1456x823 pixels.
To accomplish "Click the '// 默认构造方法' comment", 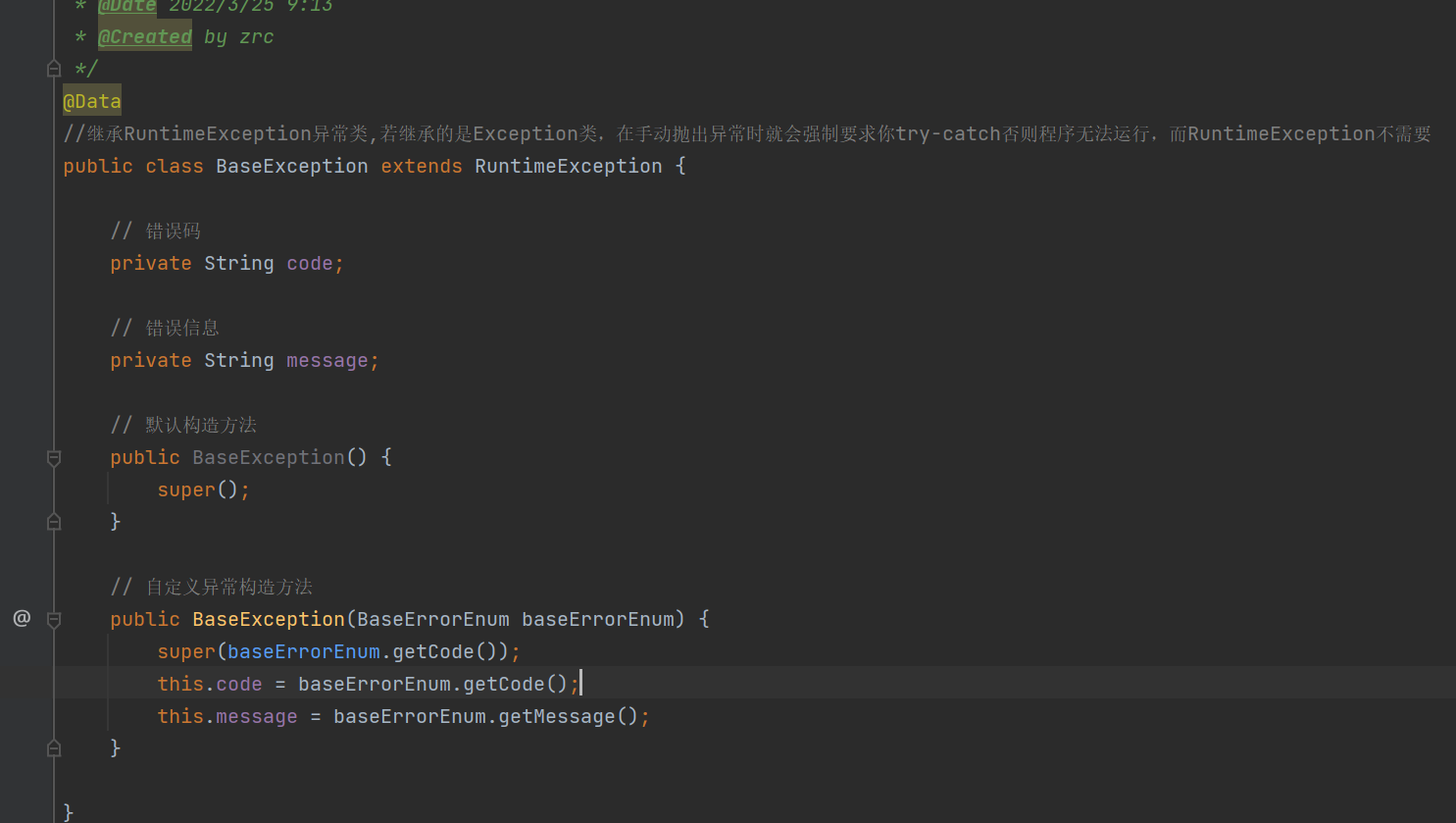I will pyautogui.click(x=183, y=425).
